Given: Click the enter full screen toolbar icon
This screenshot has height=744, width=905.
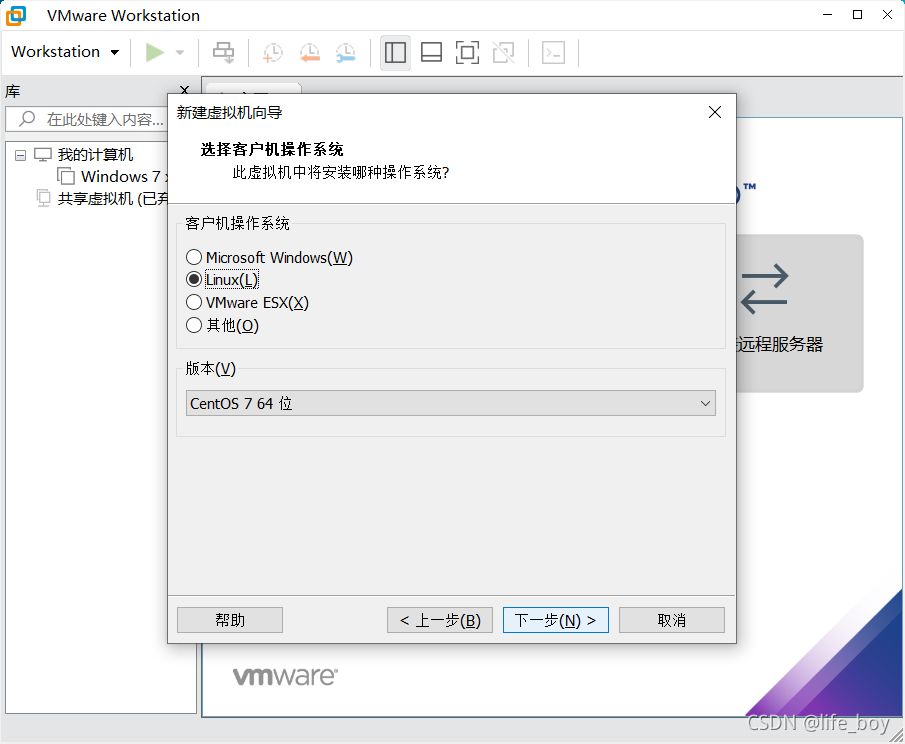Looking at the screenshot, I should point(468,53).
